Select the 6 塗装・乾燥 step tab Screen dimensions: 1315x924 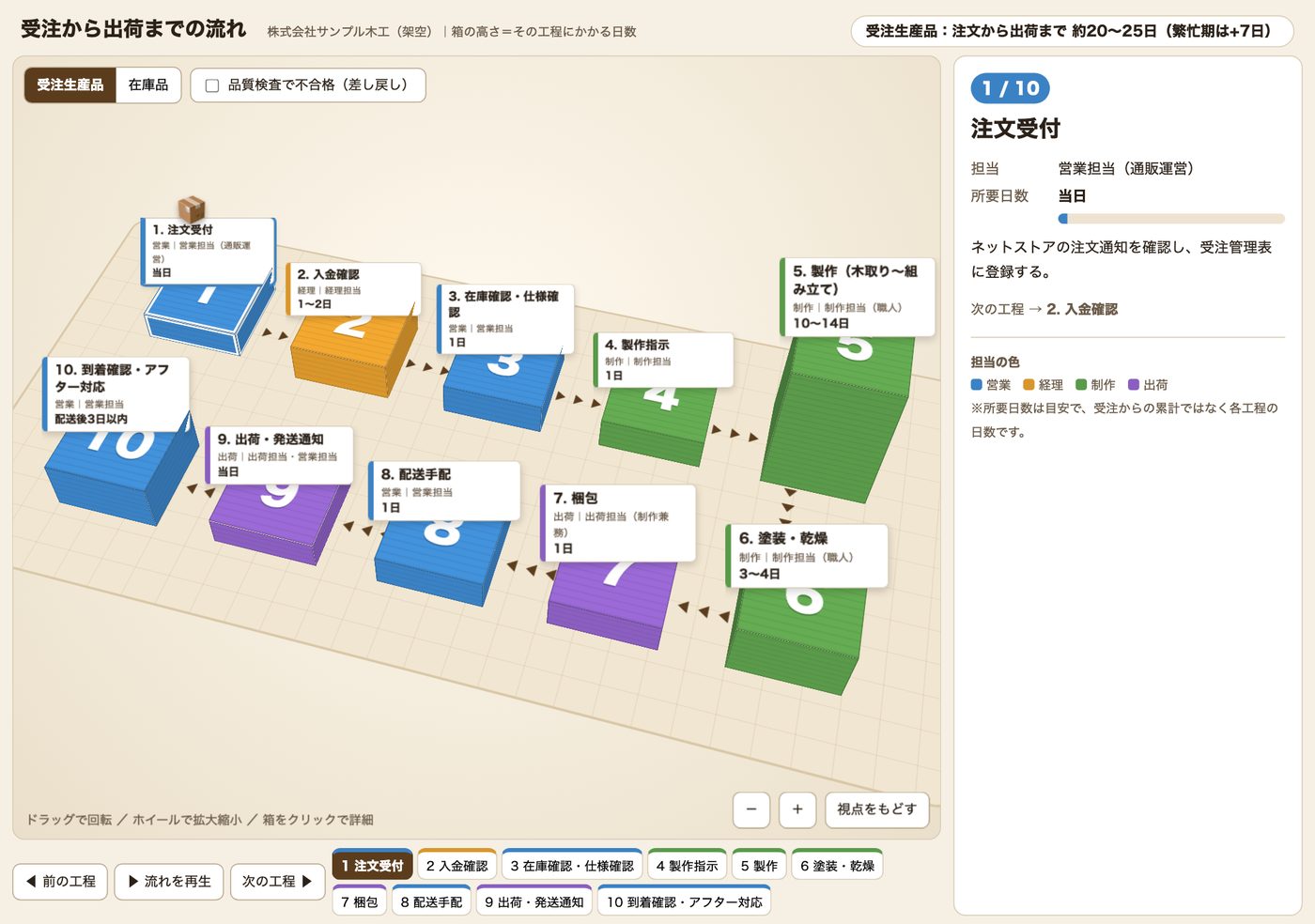[838, 865]
